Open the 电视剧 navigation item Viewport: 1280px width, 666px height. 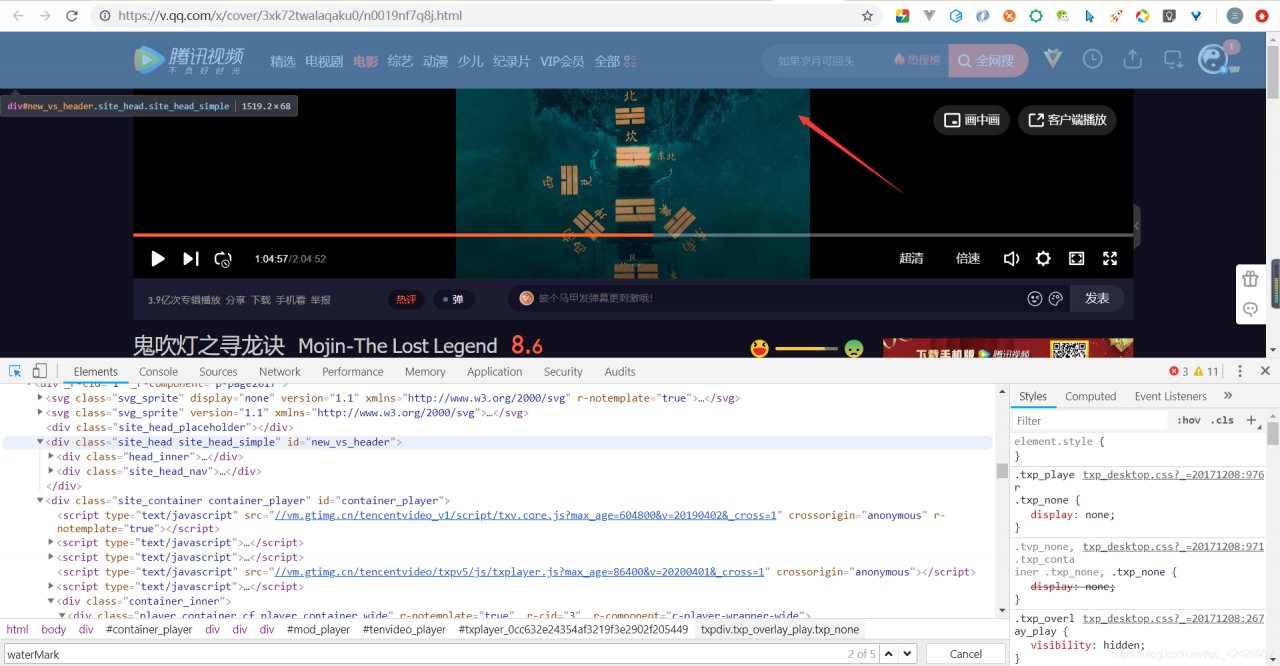click(x=324, y=61)
